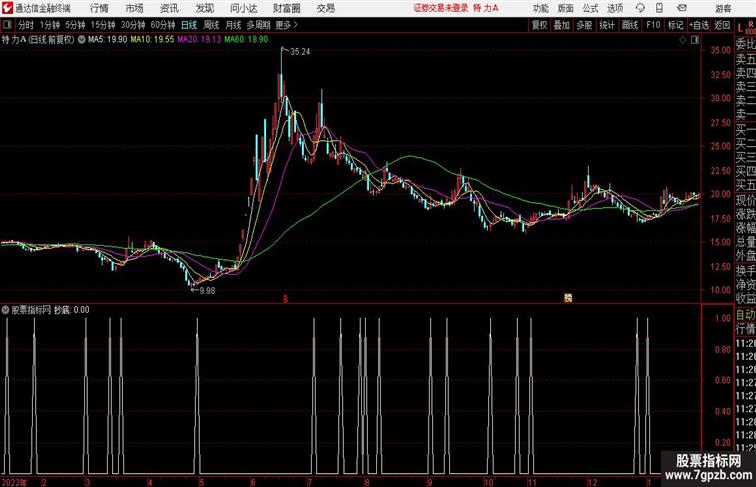Open the 选项 menu
This screenshot has width=756, height=487.
pyautogui.click(x=615, y=8)
